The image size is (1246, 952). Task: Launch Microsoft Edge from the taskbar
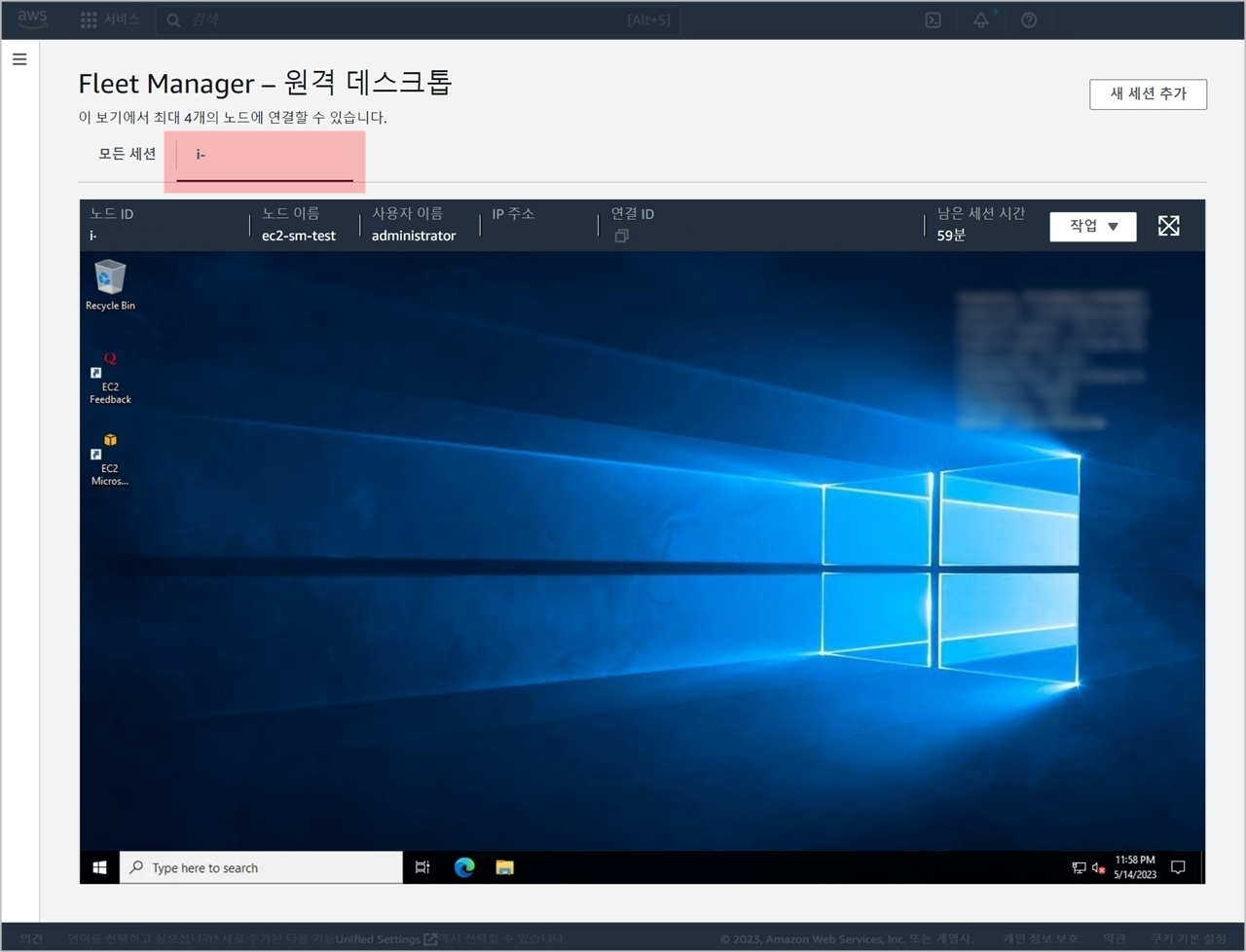pyautogui.click(x=464, y=867)
